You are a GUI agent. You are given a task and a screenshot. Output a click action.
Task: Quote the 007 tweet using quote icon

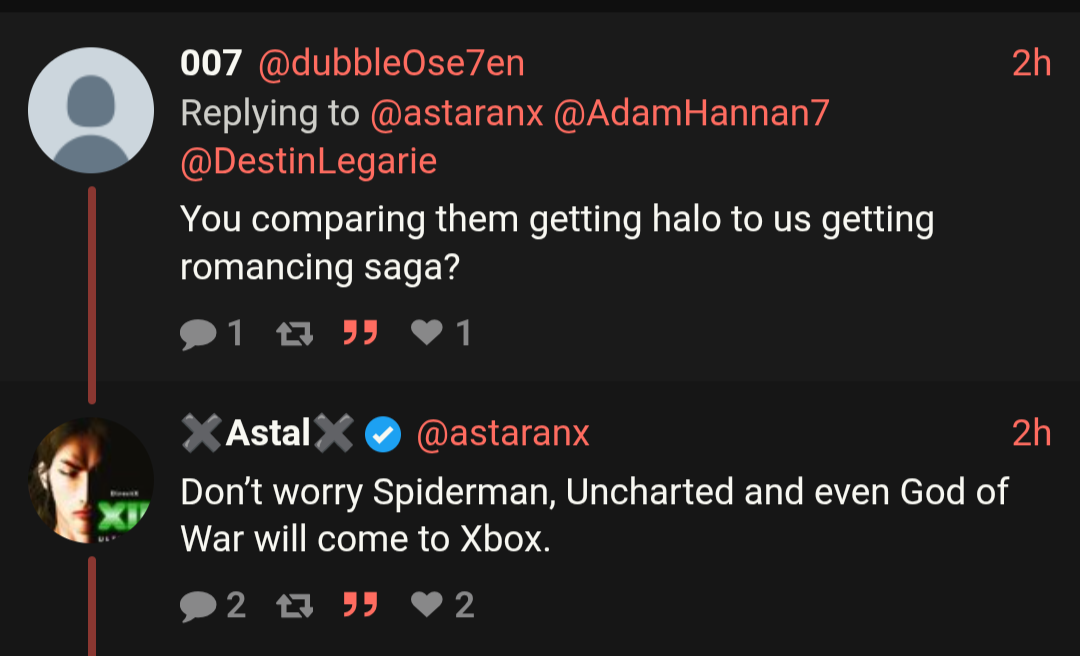(360, 332)
